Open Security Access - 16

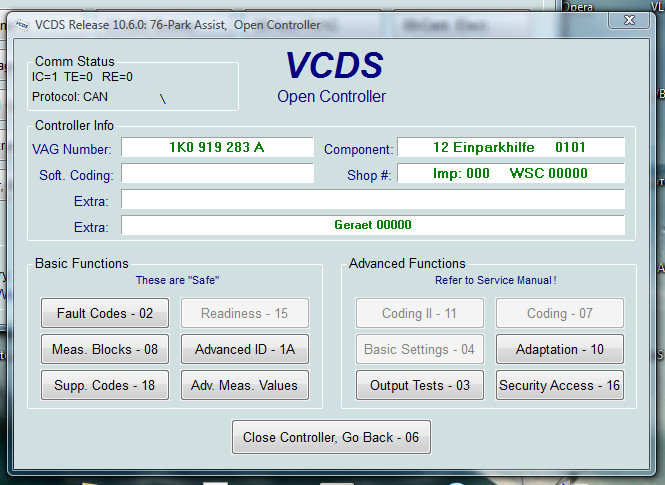click(560, 385)
